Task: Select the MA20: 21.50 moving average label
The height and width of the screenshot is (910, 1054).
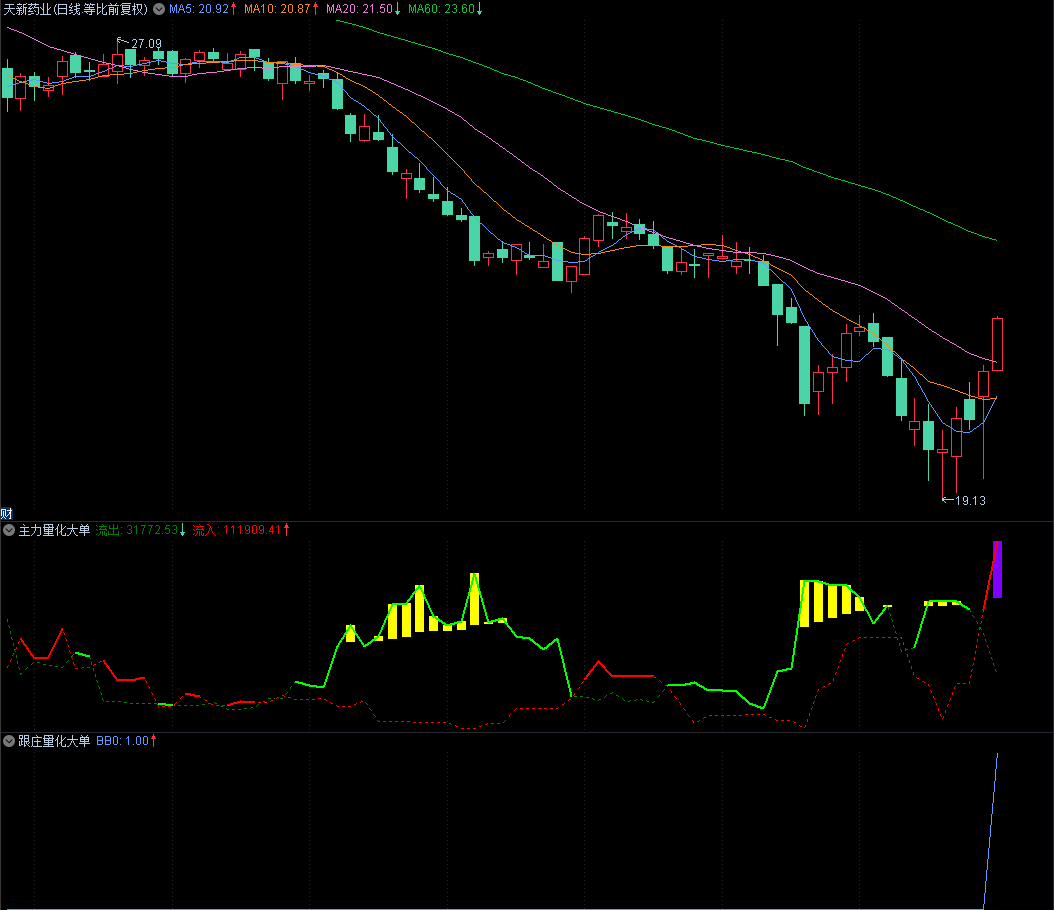Action: point(360,9)
